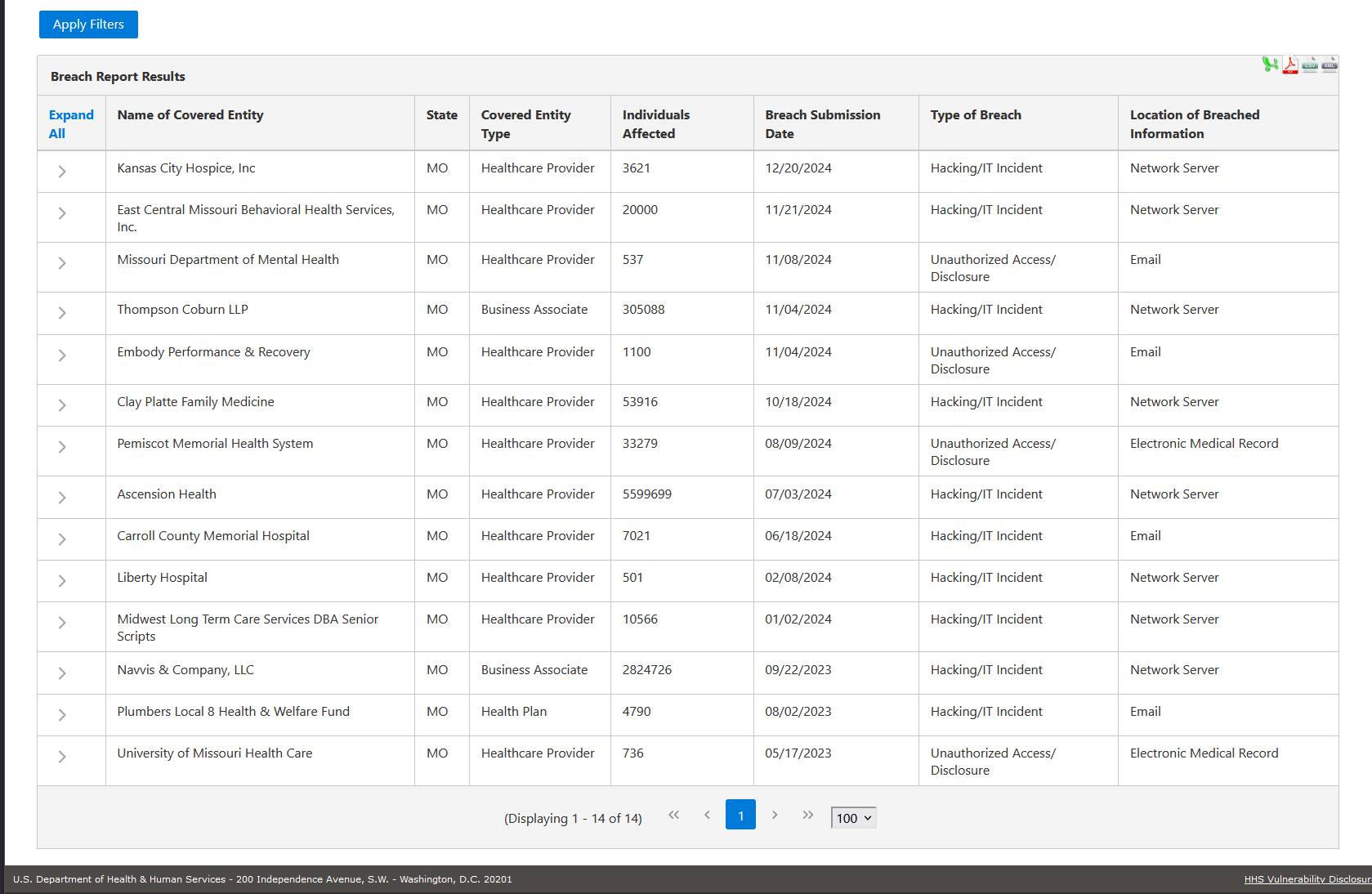
Task: Click Expand All link
Action: point(70,124)
